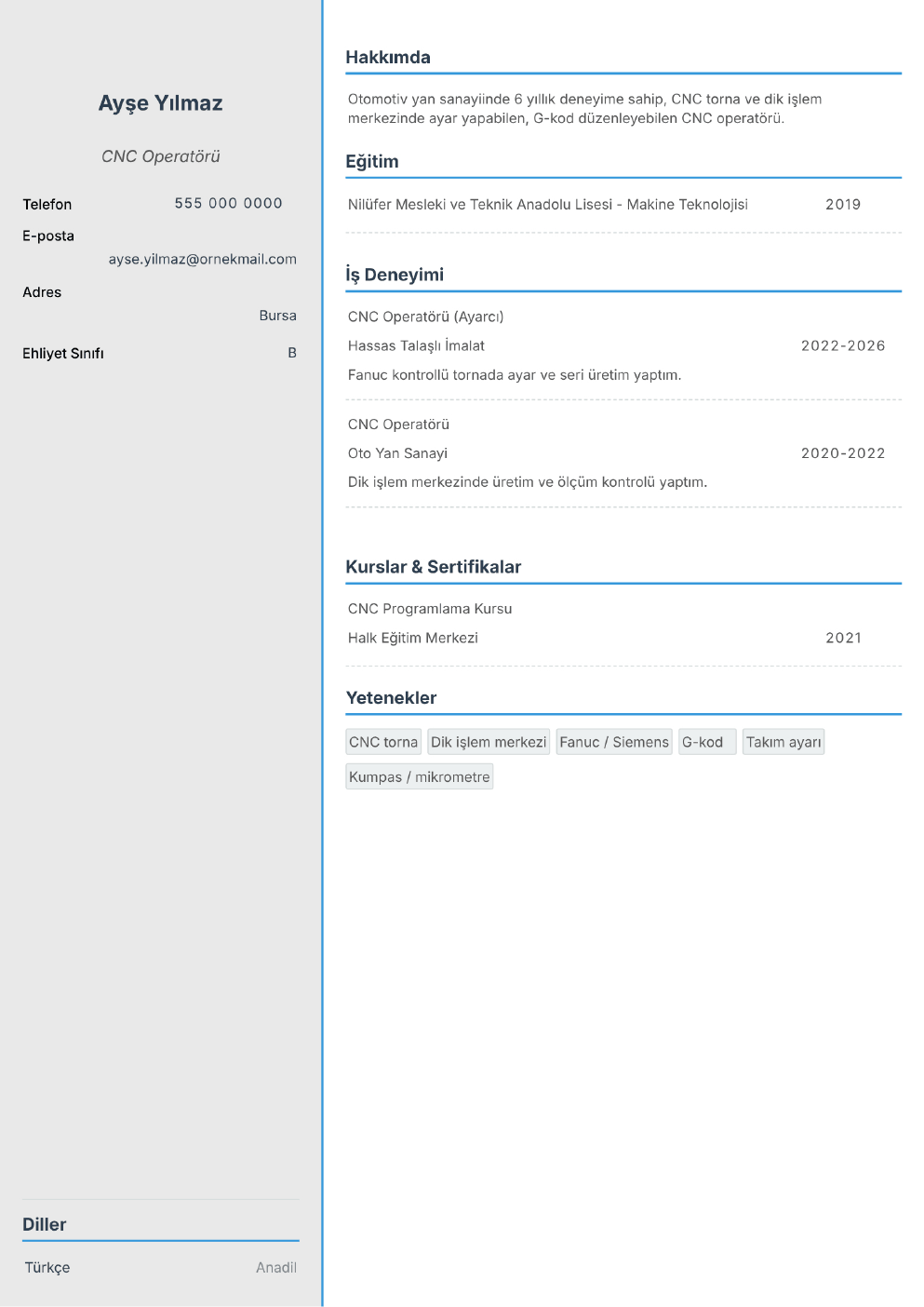Click the description "Fanuc kontrollü tornada ayar"
924x1307 pixels.
pos(515,375)
